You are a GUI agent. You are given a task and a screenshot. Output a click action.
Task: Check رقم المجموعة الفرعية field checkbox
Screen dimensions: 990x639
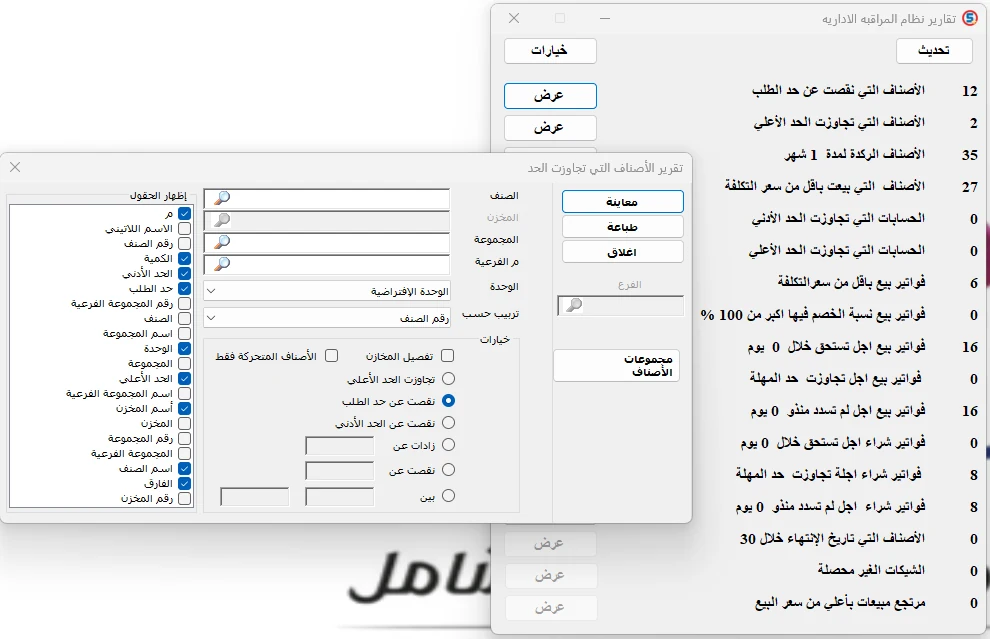pos(184,304)
